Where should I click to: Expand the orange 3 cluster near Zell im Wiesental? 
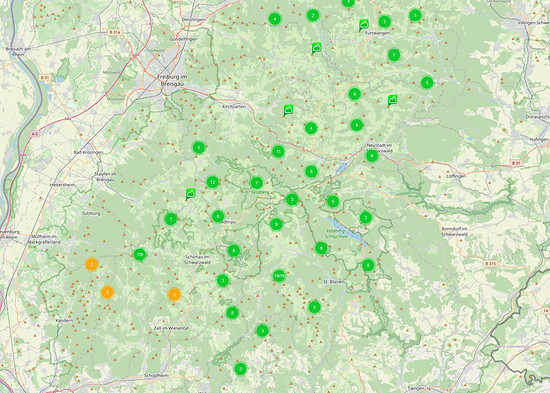tap(174, 294)
